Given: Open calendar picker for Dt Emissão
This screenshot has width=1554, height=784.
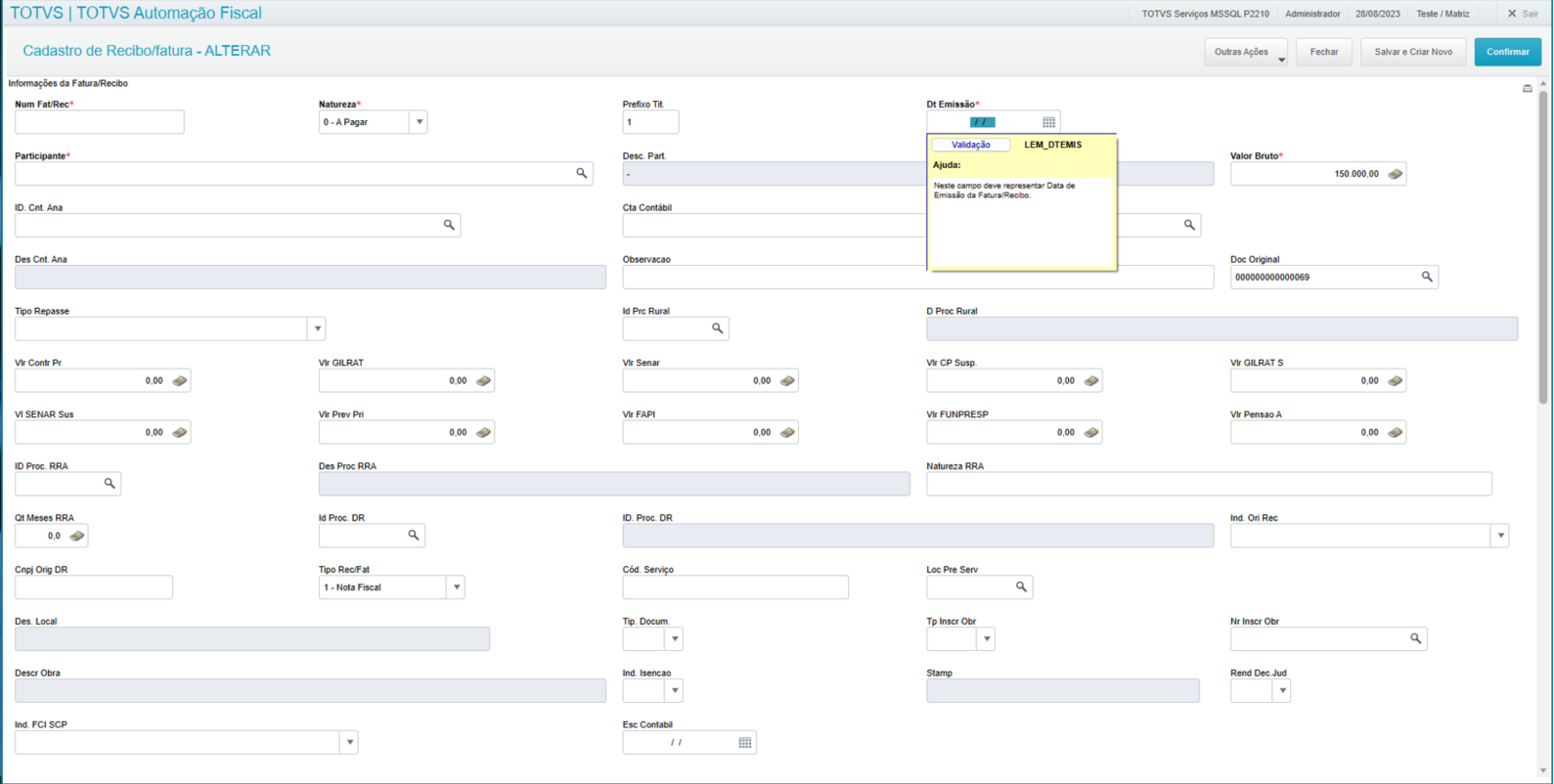Looking at the screenshot, I should (1048, 122).
